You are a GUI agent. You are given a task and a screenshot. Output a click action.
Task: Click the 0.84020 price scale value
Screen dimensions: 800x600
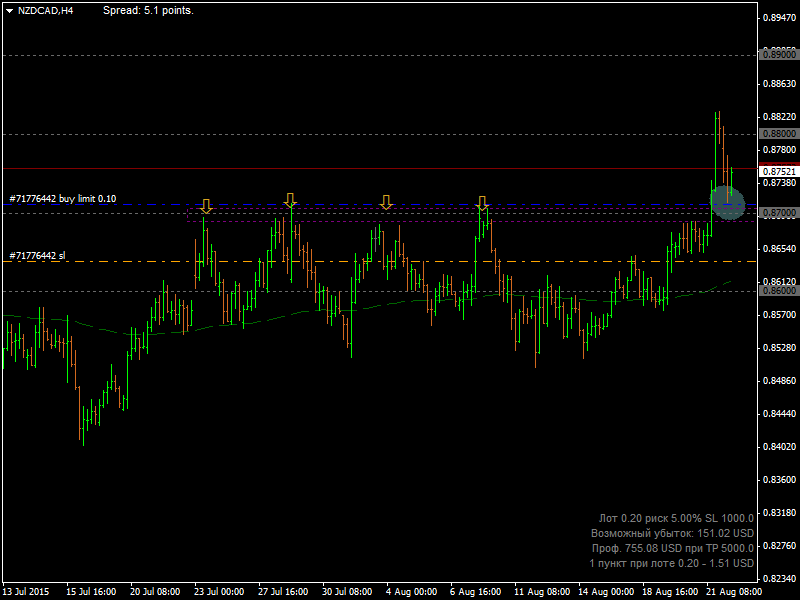779,447
